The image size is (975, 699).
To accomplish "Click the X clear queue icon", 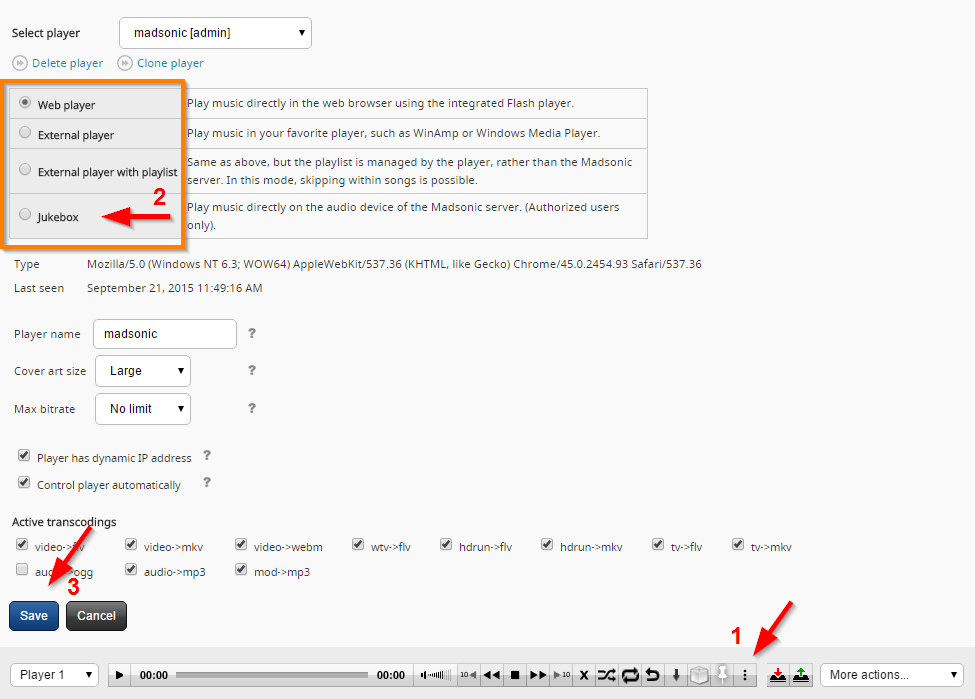I will 585,675.
